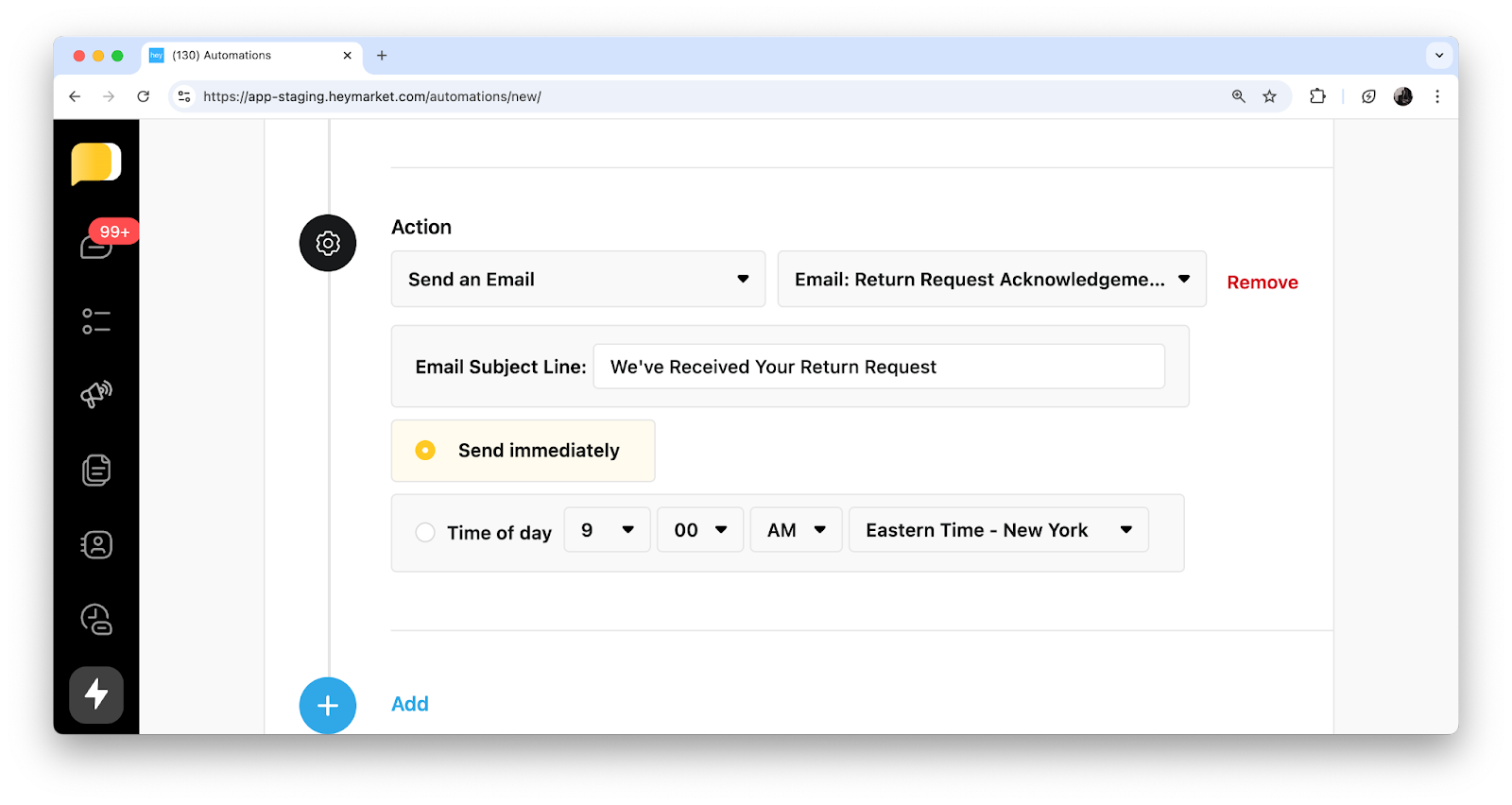
Task: Open the reports chart icon
Action: coord(96,620)
